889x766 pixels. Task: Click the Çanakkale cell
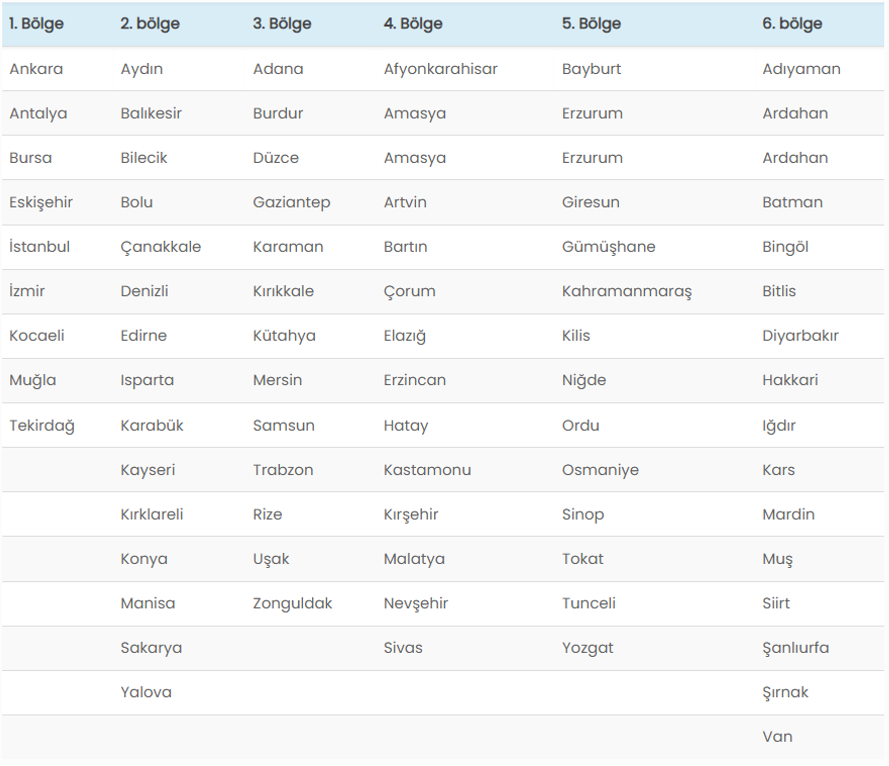coord(160,247)
